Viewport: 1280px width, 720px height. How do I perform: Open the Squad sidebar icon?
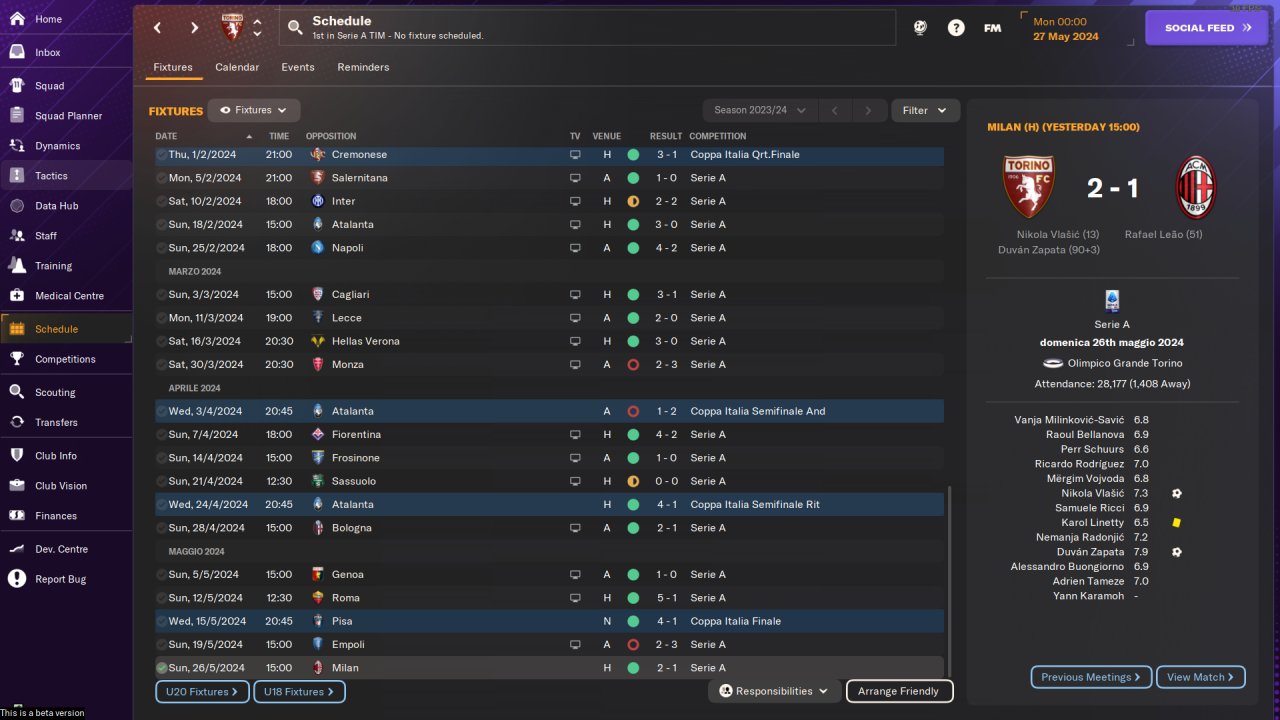tap(17, 85)
